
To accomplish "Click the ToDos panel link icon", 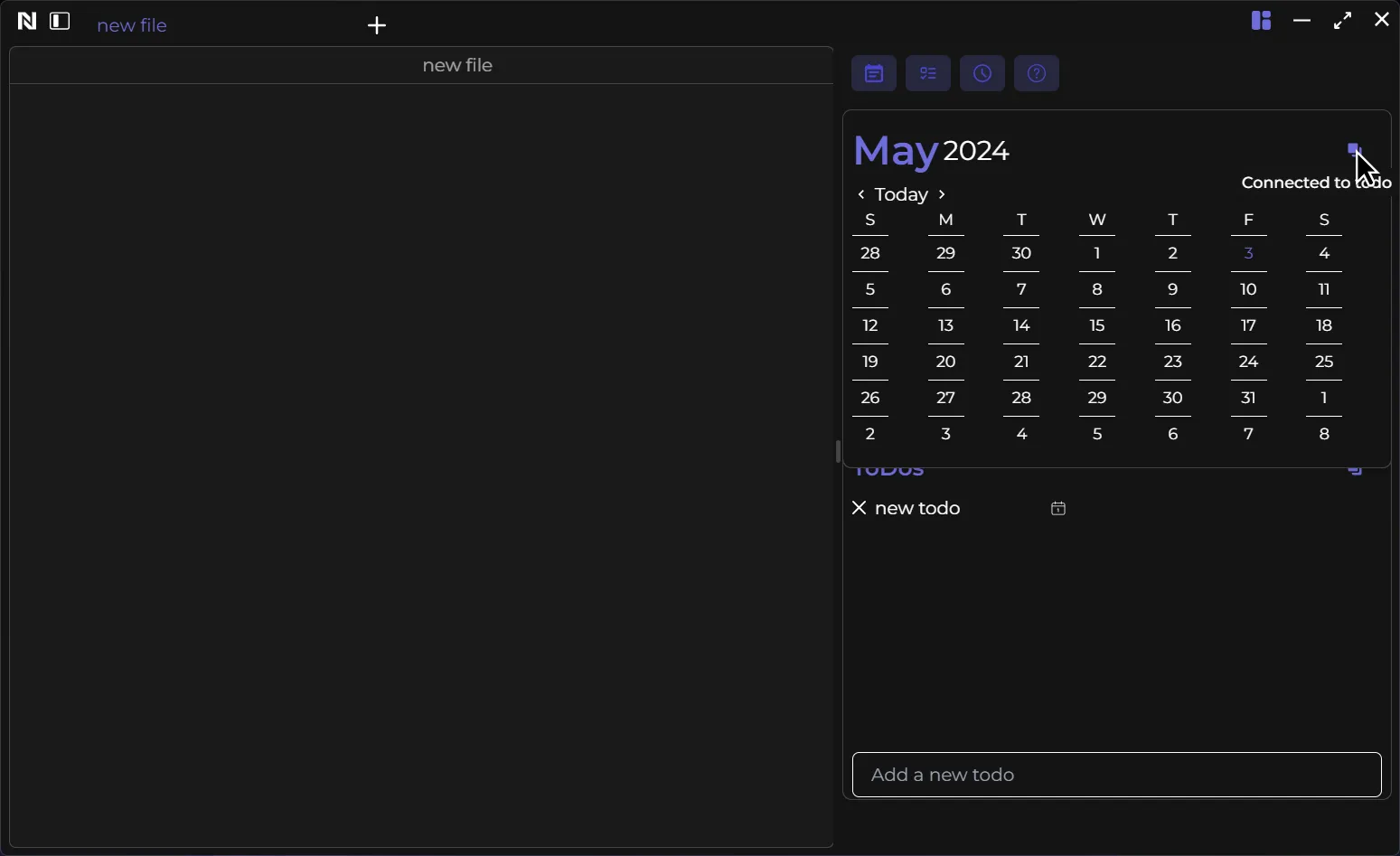I will (1356, 471).
